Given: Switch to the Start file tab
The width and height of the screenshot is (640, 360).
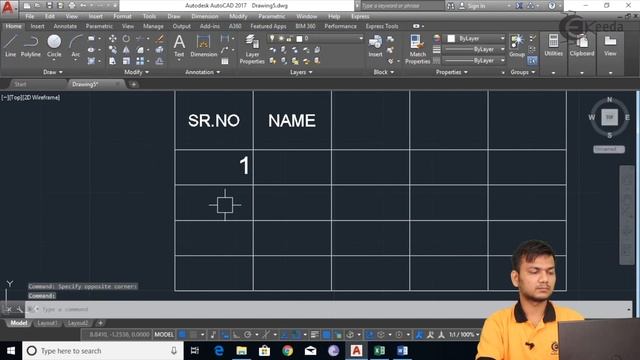Looking at the screenshot, I should (20, 84).
